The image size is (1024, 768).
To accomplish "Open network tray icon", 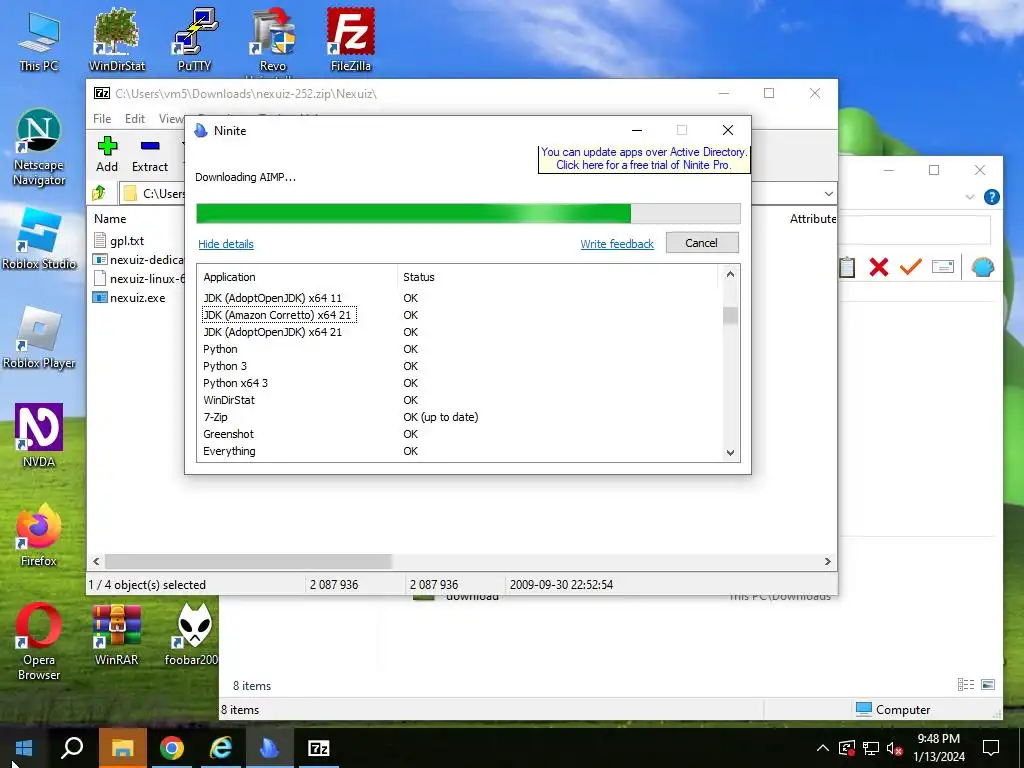I will pos(871,748).
